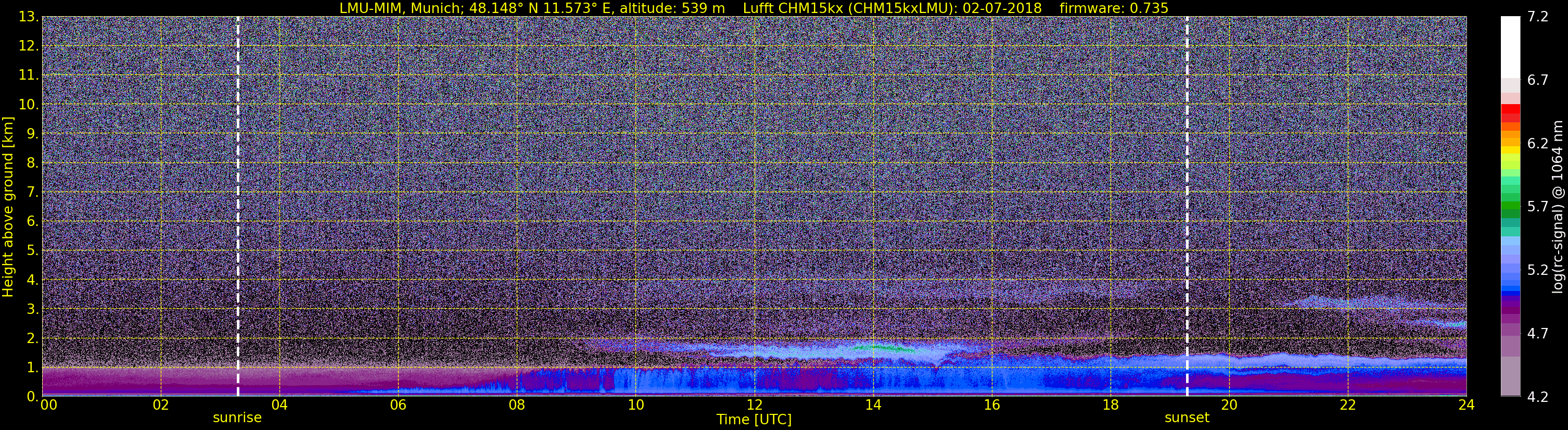This screenshot has height=430, width=1568.
Task: Click the time axis tick label 06
Action: 398,405
